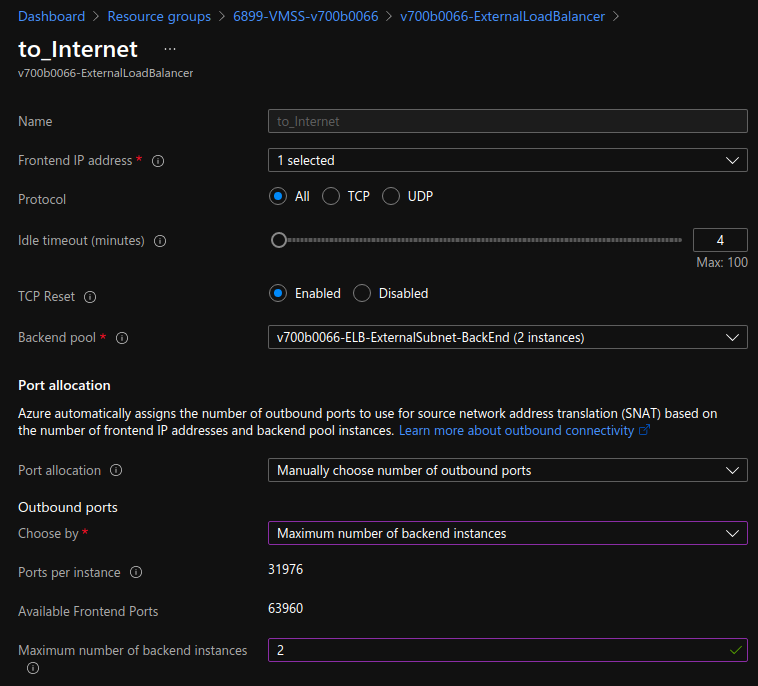758x686 pixels.
Task: Expand the Backend pool dropdown
Action: [507, 338]
